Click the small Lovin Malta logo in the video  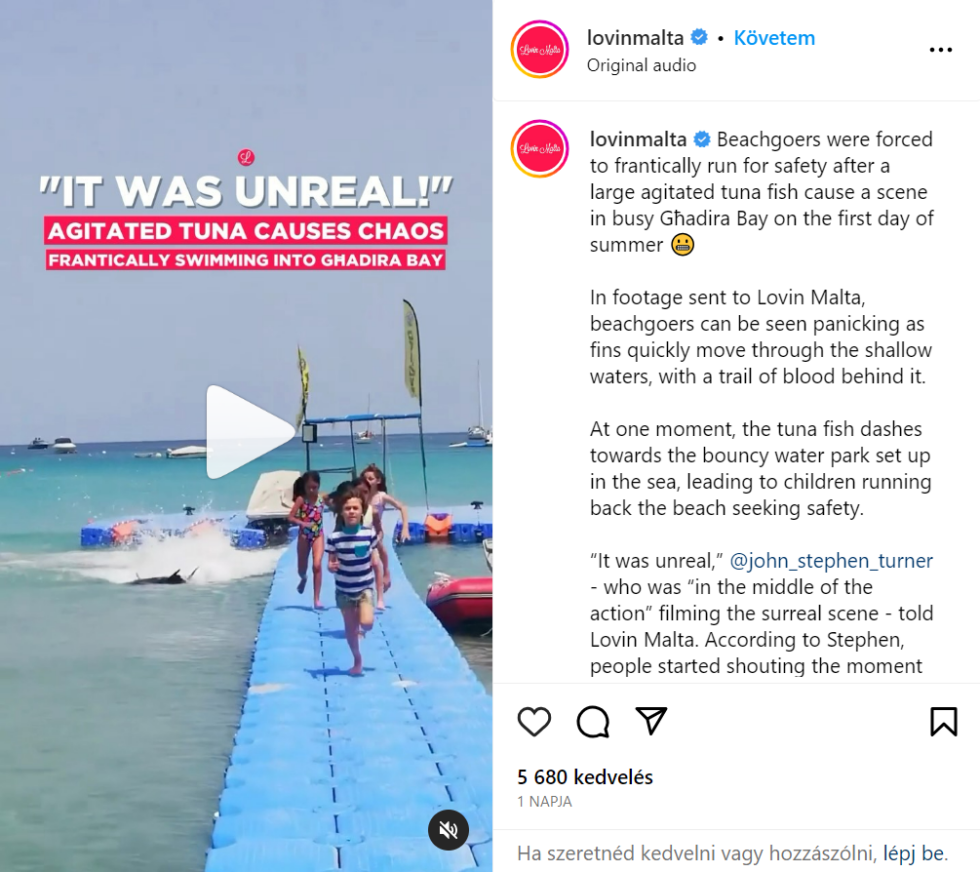click(x=246, y=157)
